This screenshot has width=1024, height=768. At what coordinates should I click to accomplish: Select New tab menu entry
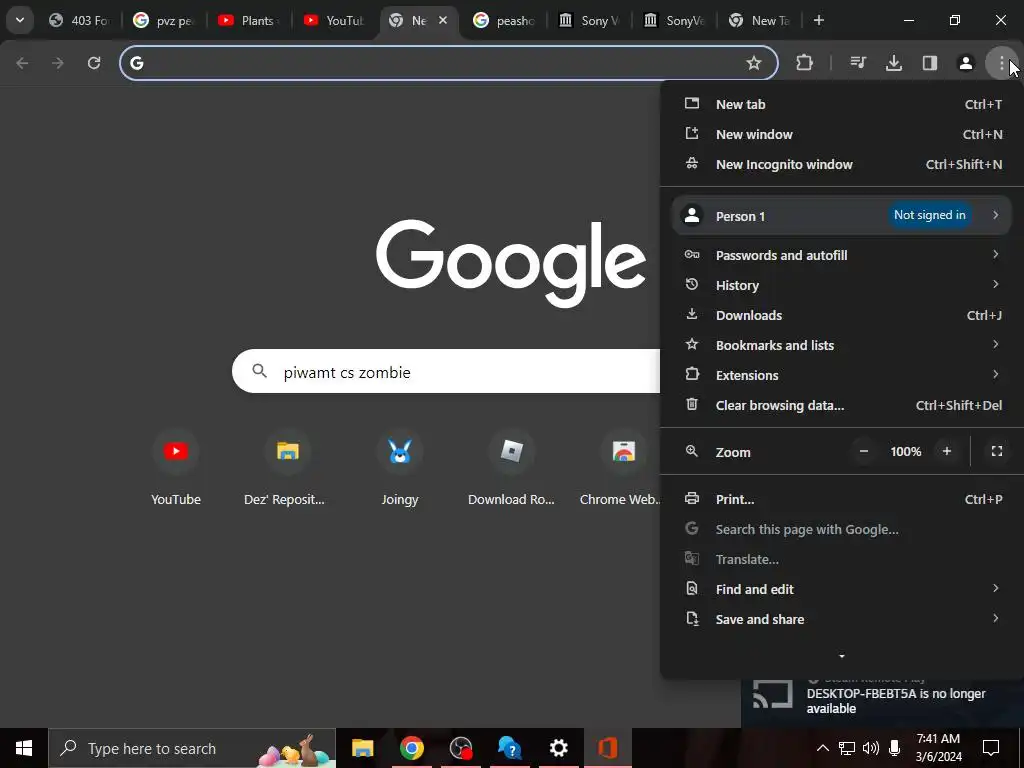click(842, 104)
